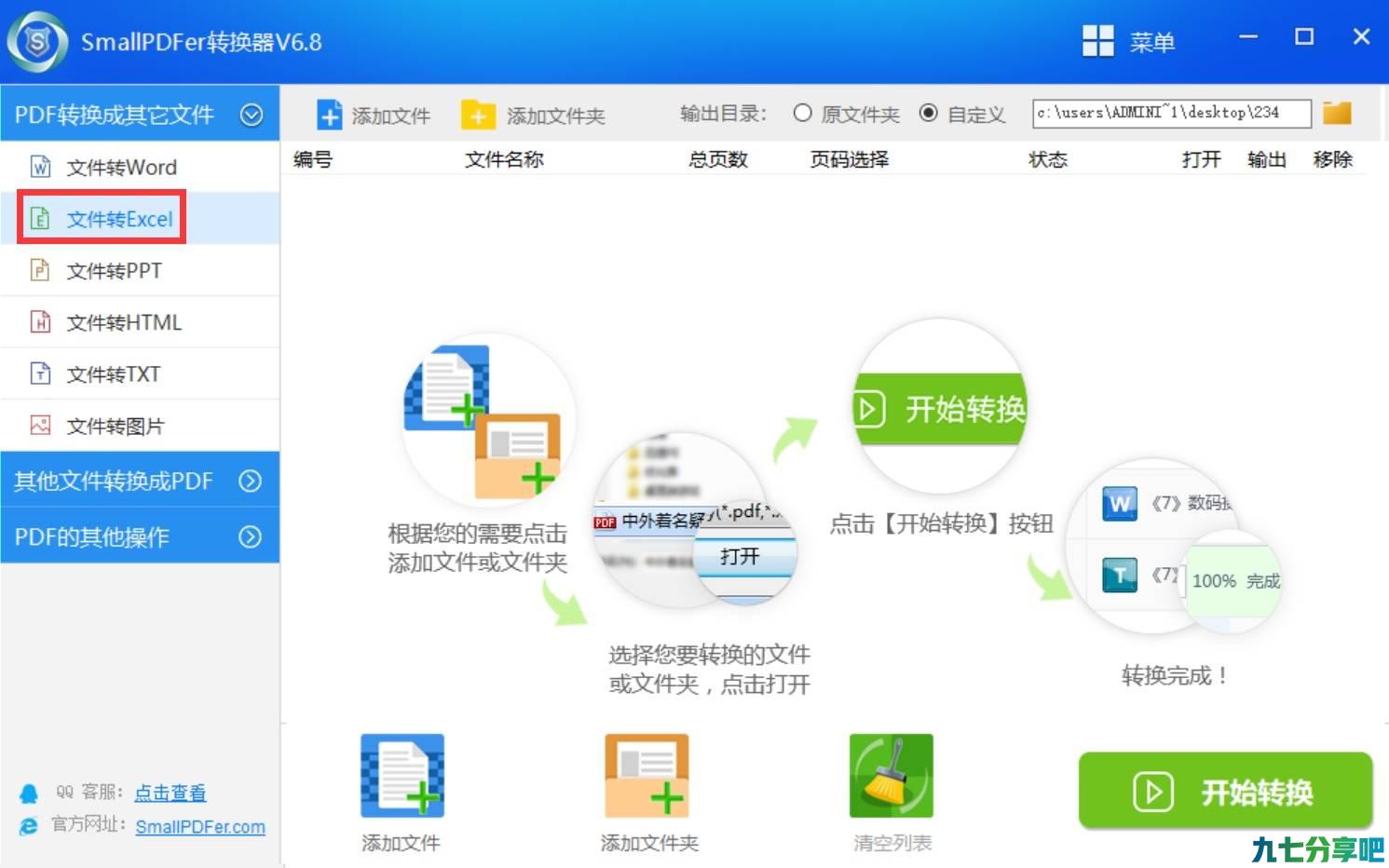
Task: Choose 文件转HTML conversion option
Action: tap(140, 322)
